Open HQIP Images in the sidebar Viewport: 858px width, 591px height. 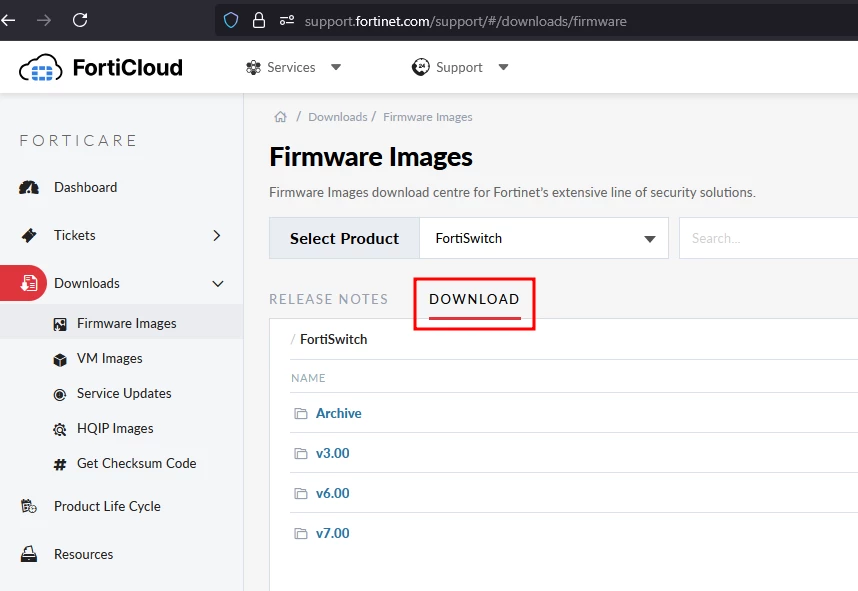click(115, 428)
